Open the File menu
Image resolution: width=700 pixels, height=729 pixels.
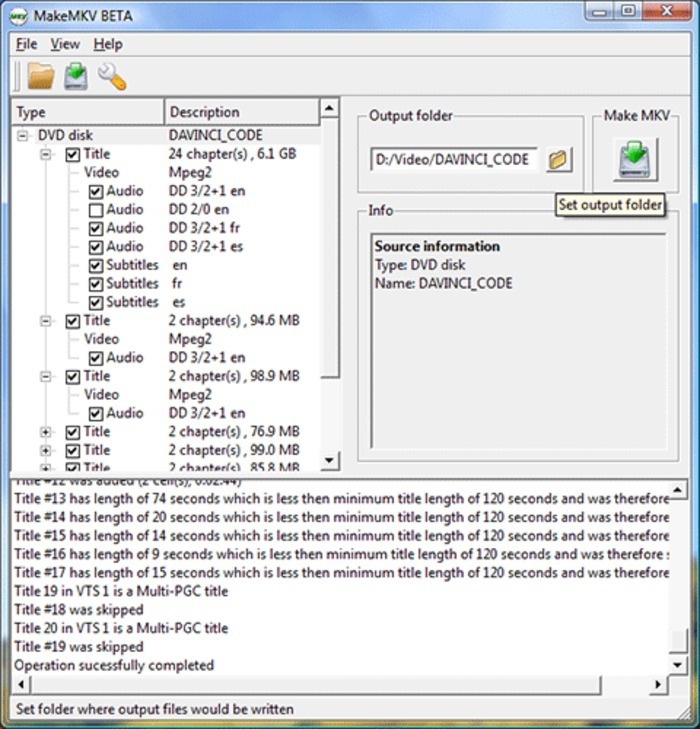[26, 44]
